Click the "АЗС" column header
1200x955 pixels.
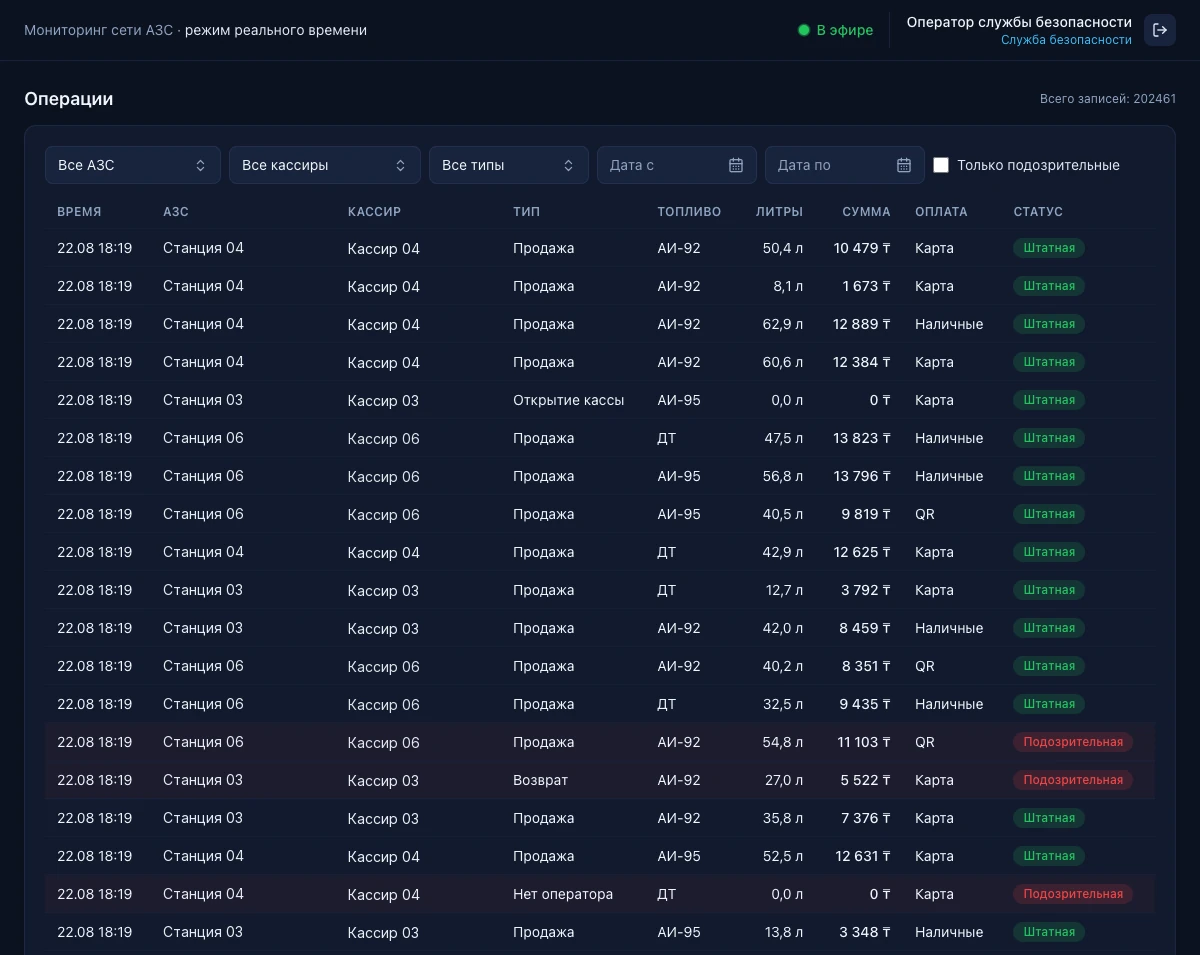(x=176, y=212)
